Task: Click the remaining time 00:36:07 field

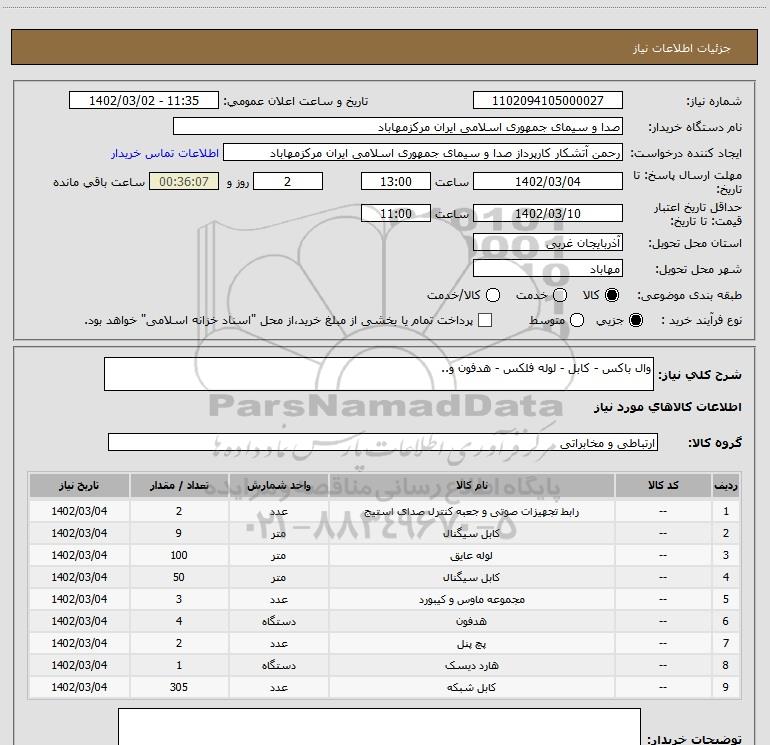Action: [184, 181]
